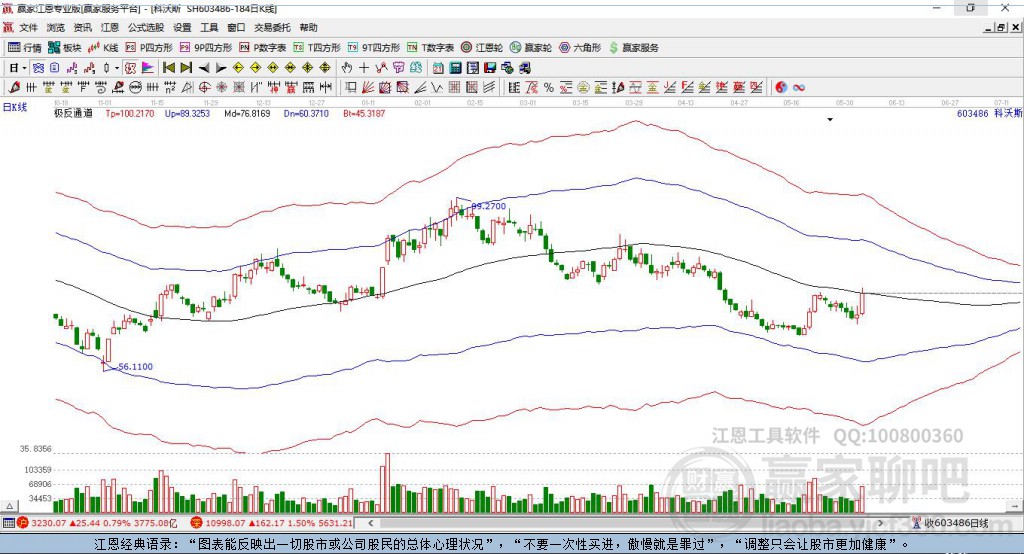
Task: Open the 公式选股 menu
Action: 146,27
